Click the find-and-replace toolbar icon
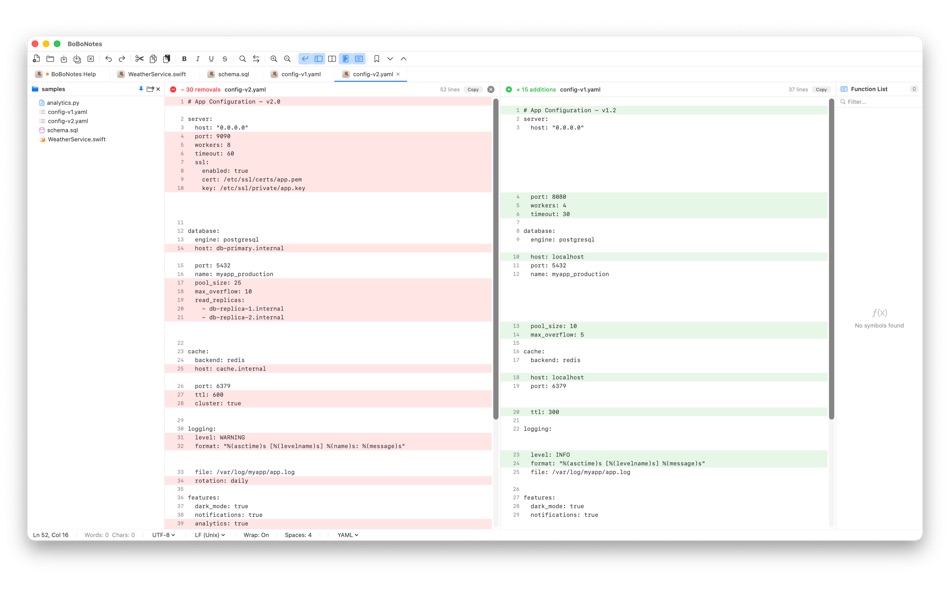This screenshot has height=594, width=950. click(256, 59)
